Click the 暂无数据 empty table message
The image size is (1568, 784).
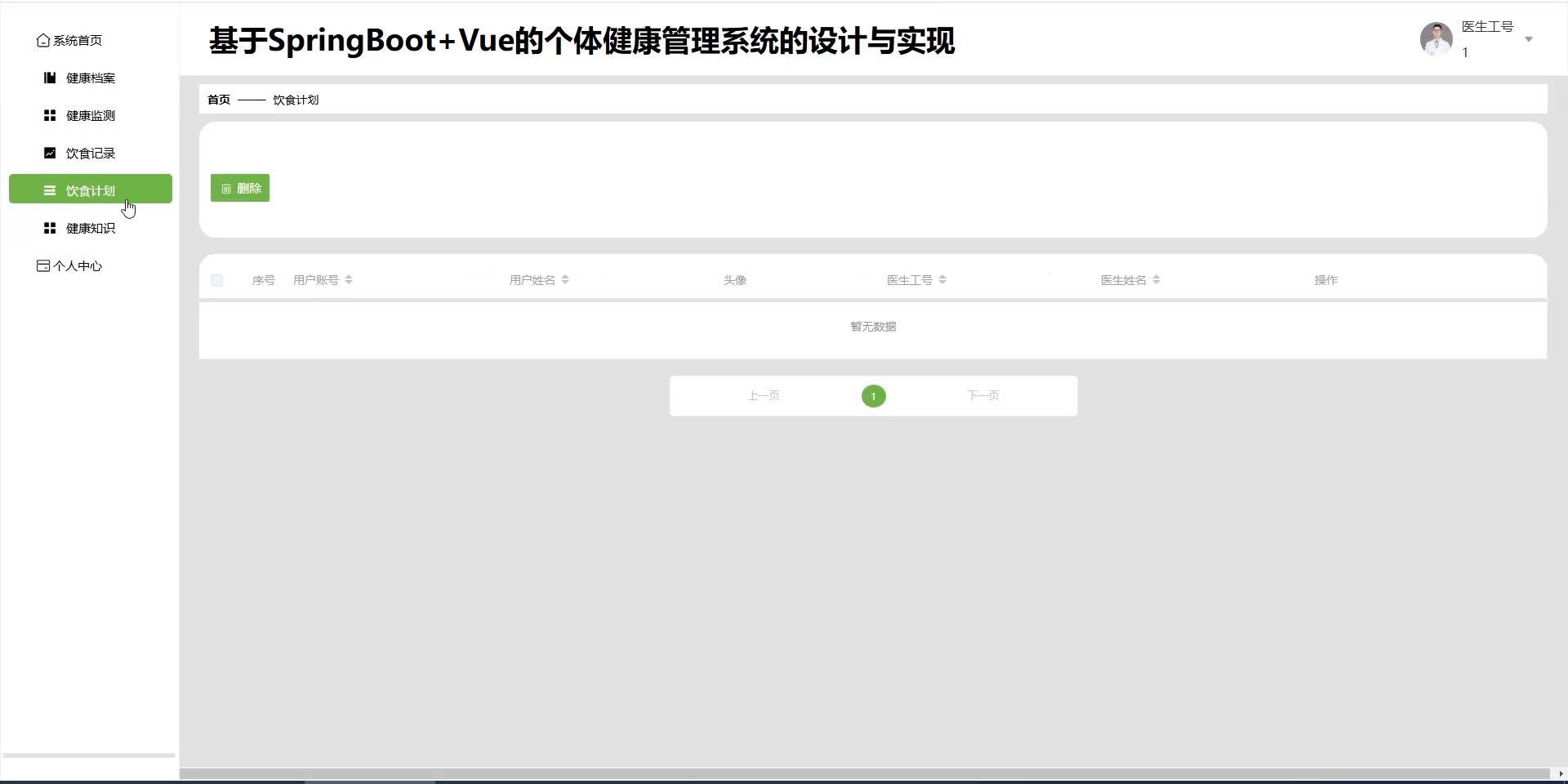pos(874,327)
